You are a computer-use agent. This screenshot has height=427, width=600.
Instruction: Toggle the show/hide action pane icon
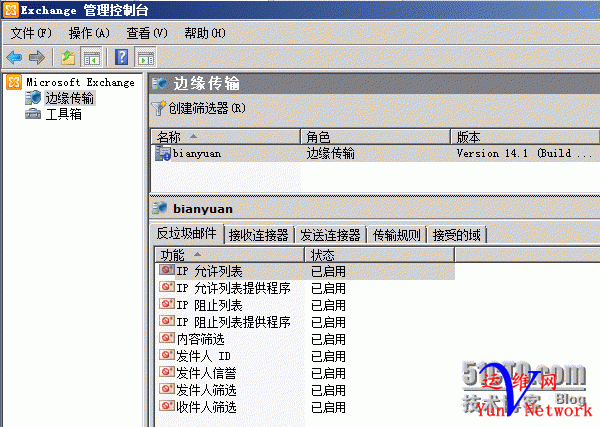click(x=146, y=58)
